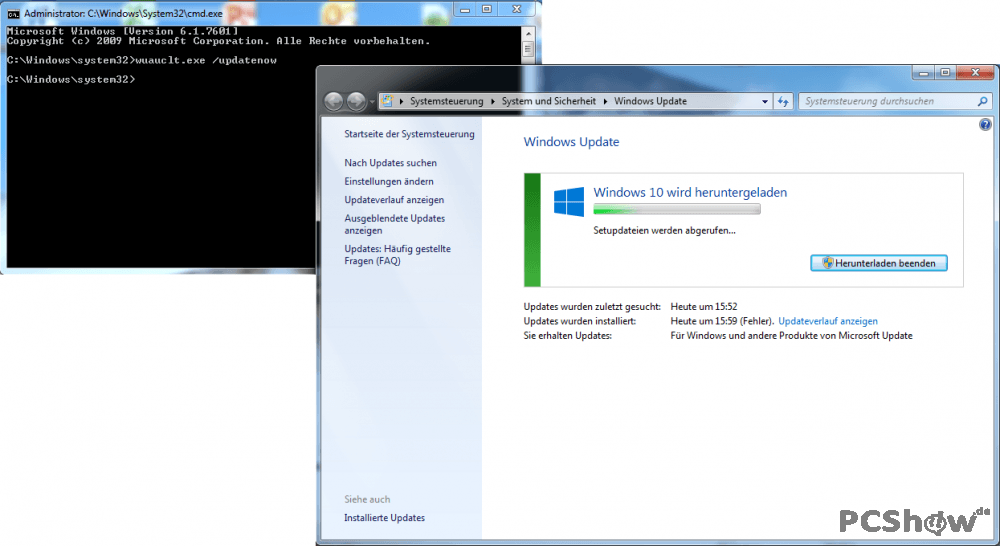This screenshot has width=1000, height=546.
Task: Click the Für Windows und andere Produkte text
Action: (x=791, y=336)
